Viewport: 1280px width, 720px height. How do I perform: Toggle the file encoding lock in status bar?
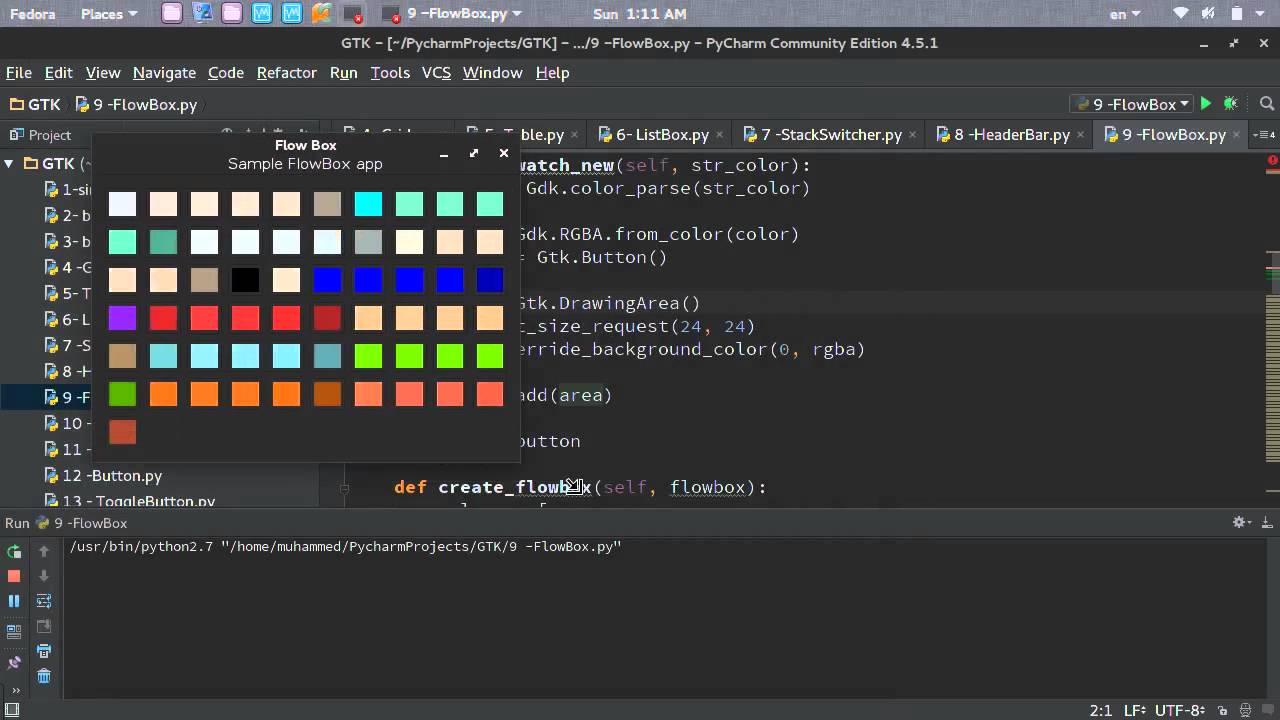(x=1223, y=710)
